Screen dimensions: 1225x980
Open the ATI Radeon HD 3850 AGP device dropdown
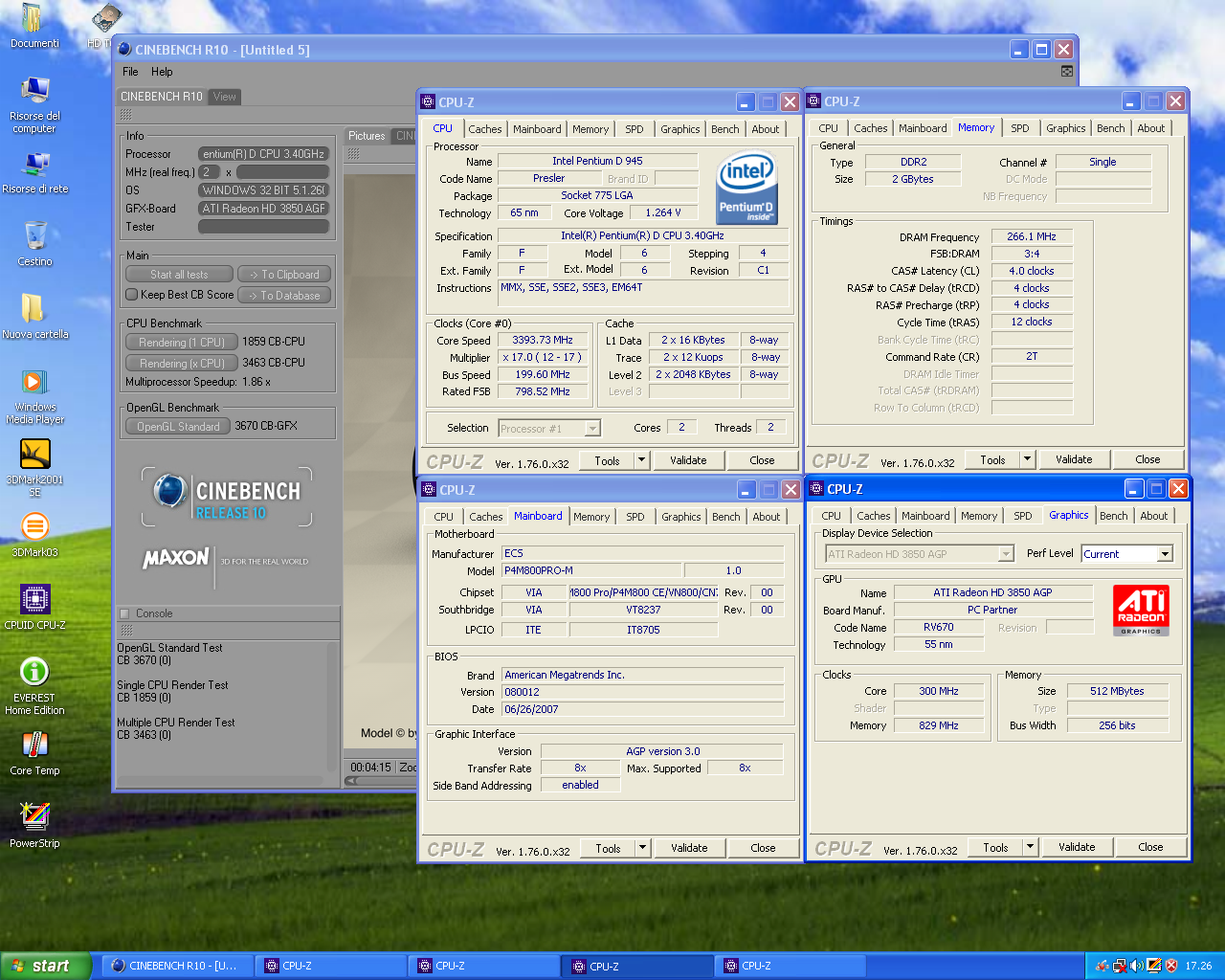[x=1005, y=553]
